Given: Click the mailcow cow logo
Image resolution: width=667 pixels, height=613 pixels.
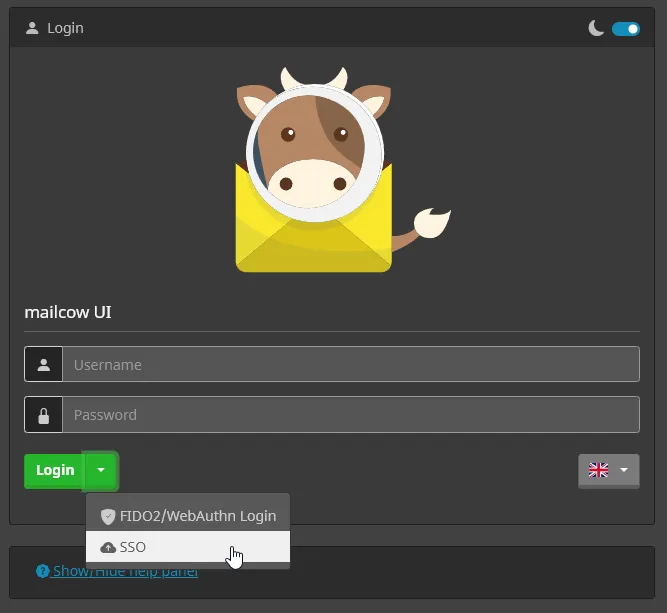Looking at the screenshot, I should (x=343, y=170).
